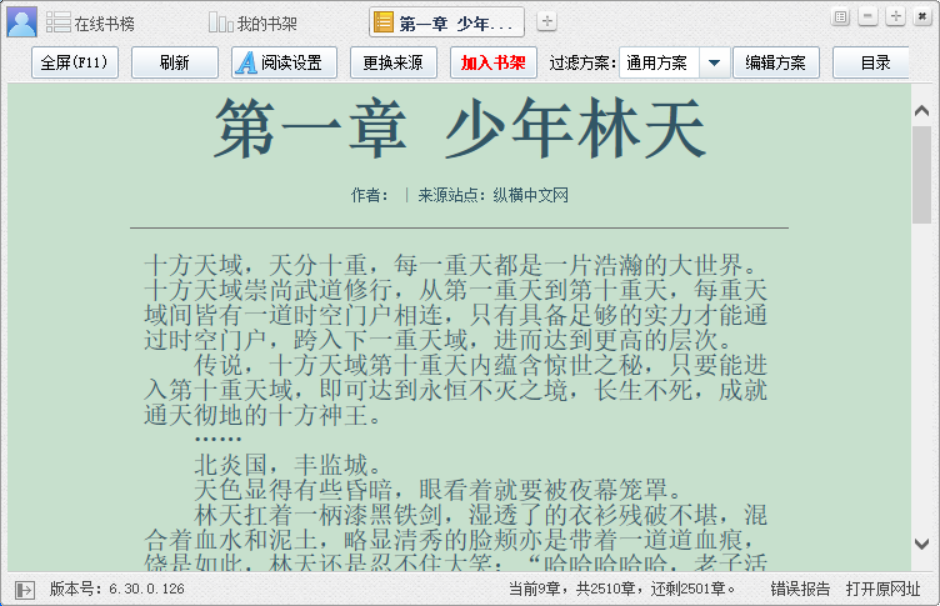This screenshot has height=606, width=940.
Task: Click the 刷新 refresh button
Action: (174, 62)
